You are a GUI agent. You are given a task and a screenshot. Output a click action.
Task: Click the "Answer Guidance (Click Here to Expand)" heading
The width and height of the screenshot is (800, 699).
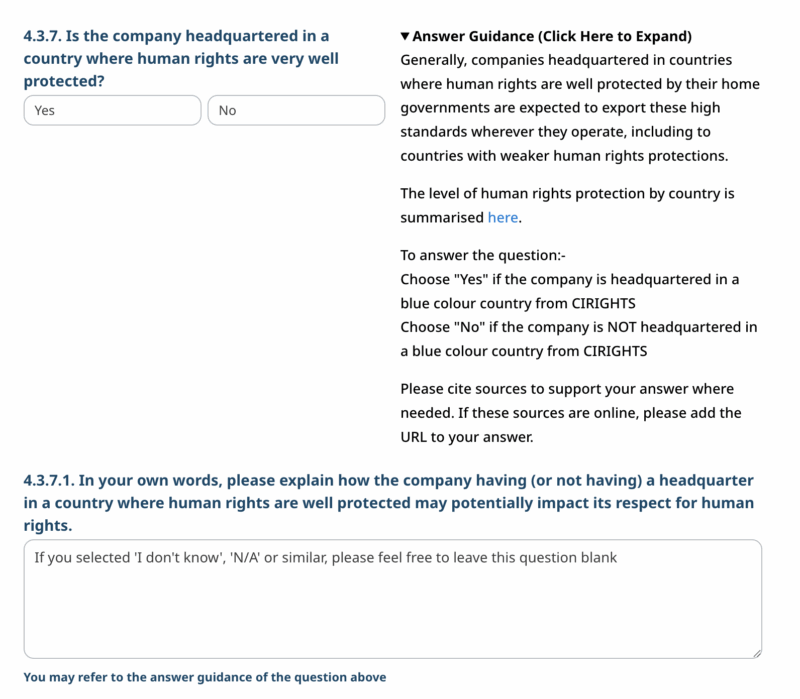(552, 37)
